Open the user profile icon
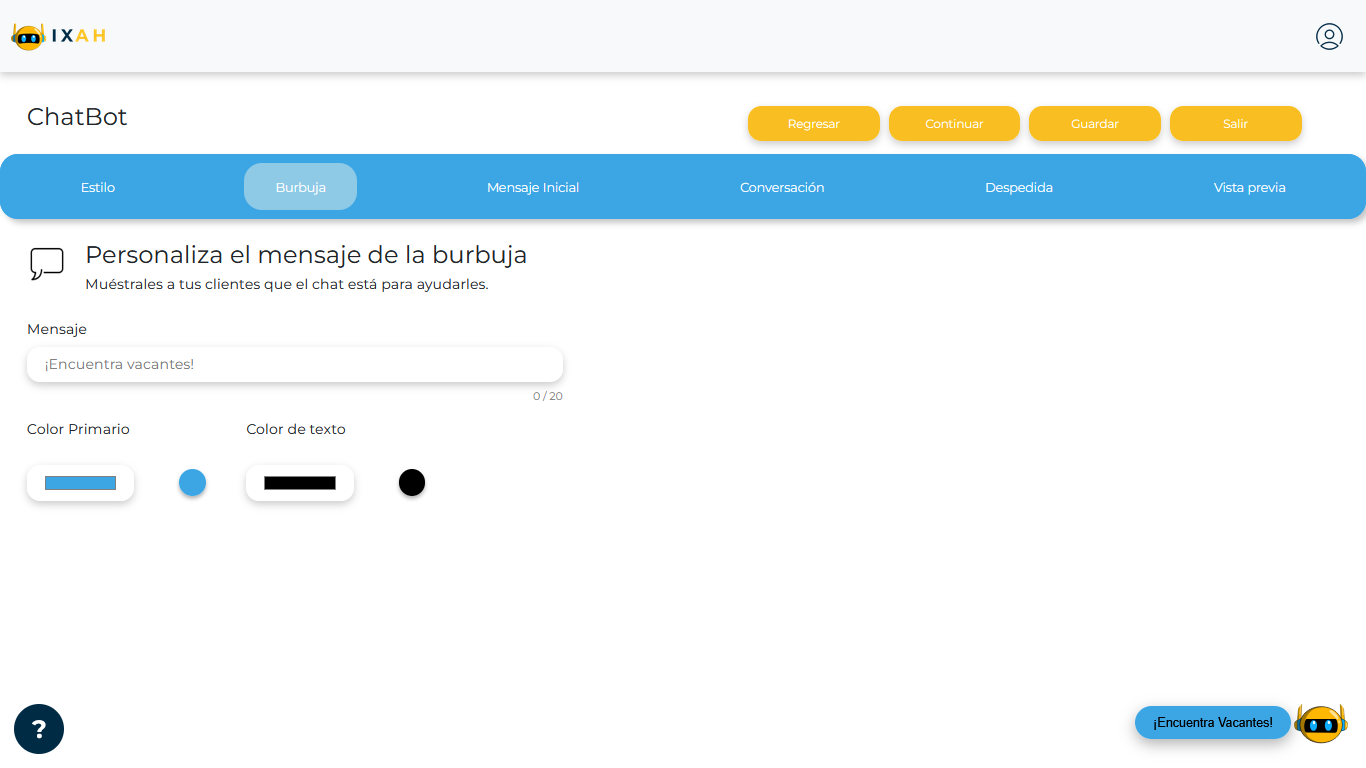This screenshot has width=1366, height=768. pyautogui.click(x=1329, y=37)
